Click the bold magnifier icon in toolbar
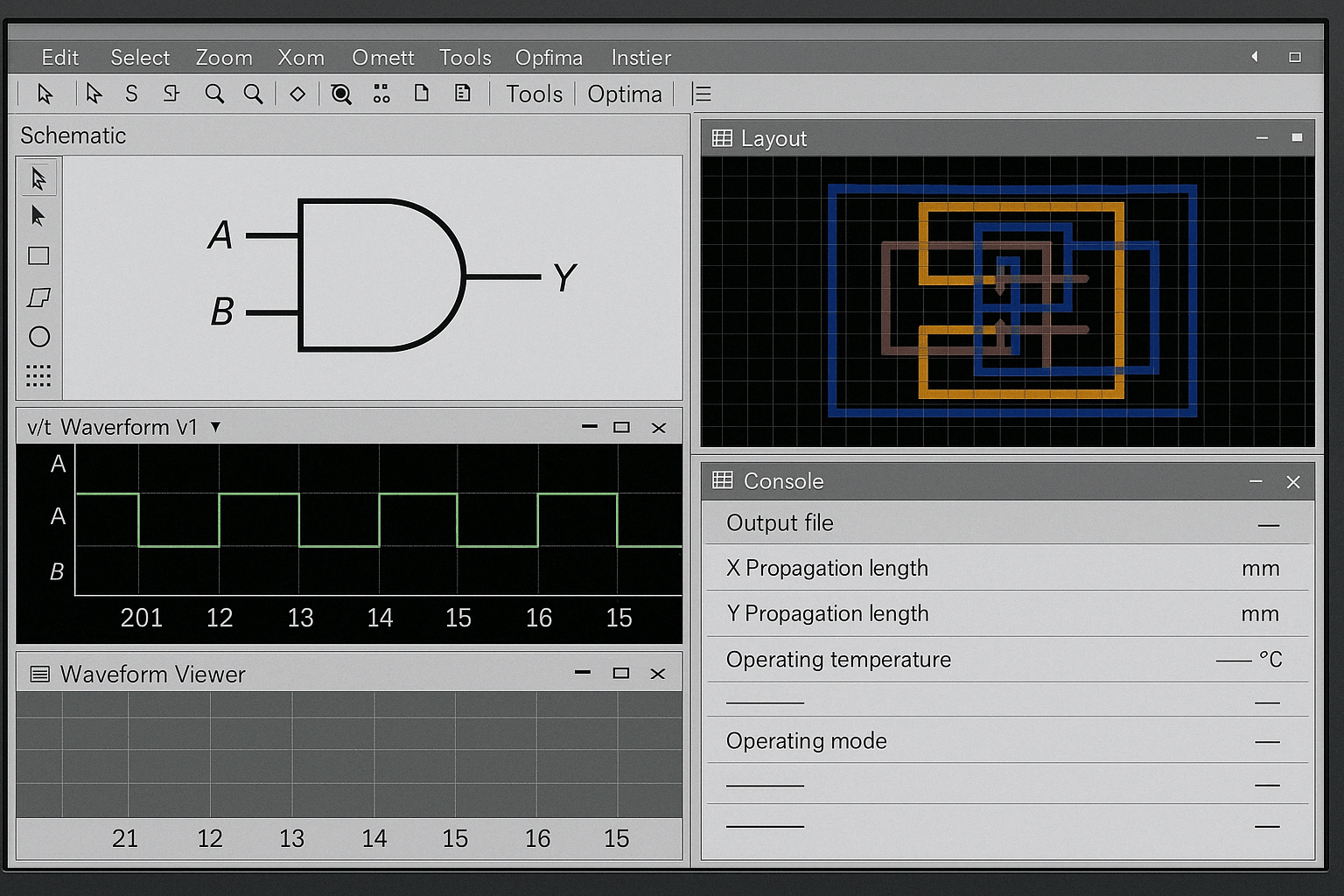The image size is (1344, 896). (341, 94)
